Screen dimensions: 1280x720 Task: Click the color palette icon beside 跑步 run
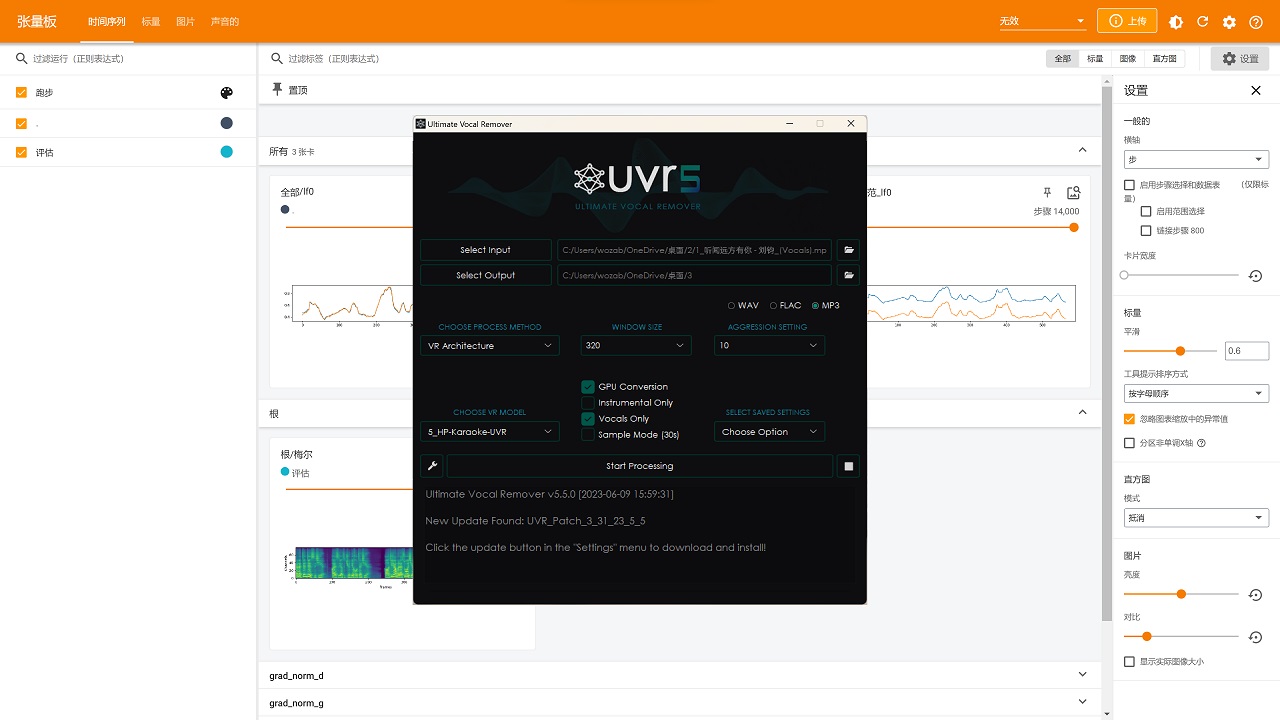[226, 93]
